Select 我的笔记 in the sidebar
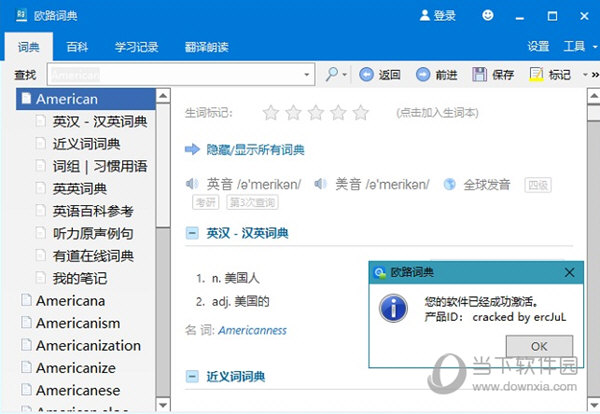600x414 pixels. coord(80,278)
